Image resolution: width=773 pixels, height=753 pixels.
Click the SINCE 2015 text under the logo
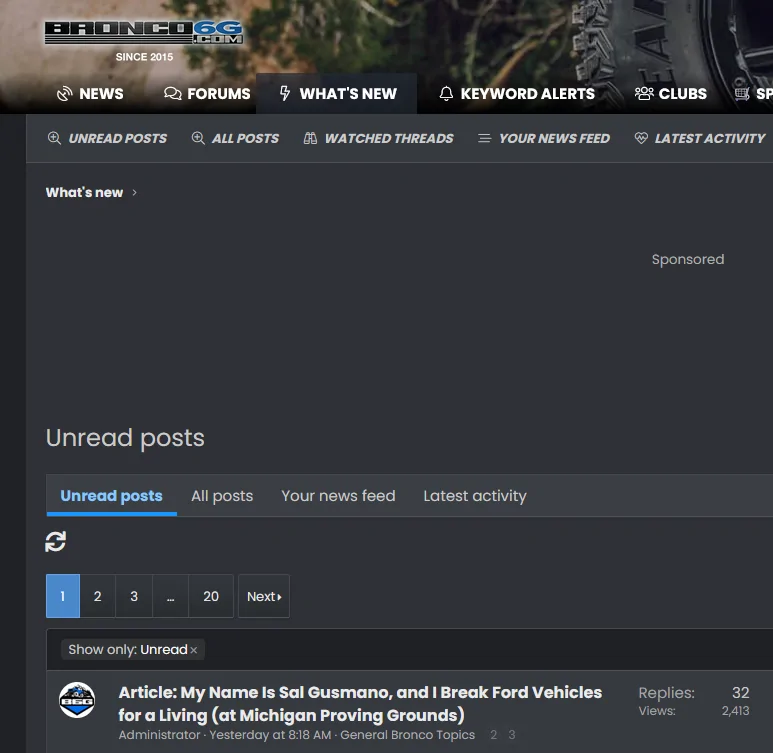(x=144, y=57)
